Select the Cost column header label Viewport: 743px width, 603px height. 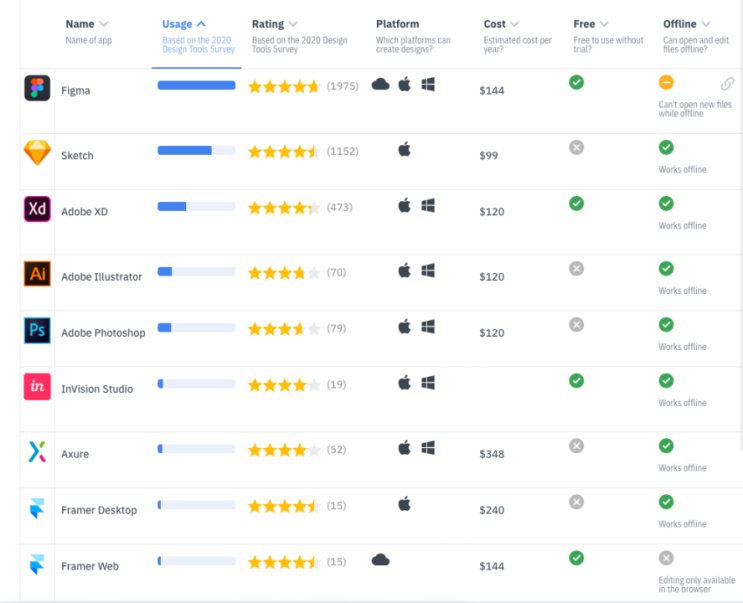(494, 24)
